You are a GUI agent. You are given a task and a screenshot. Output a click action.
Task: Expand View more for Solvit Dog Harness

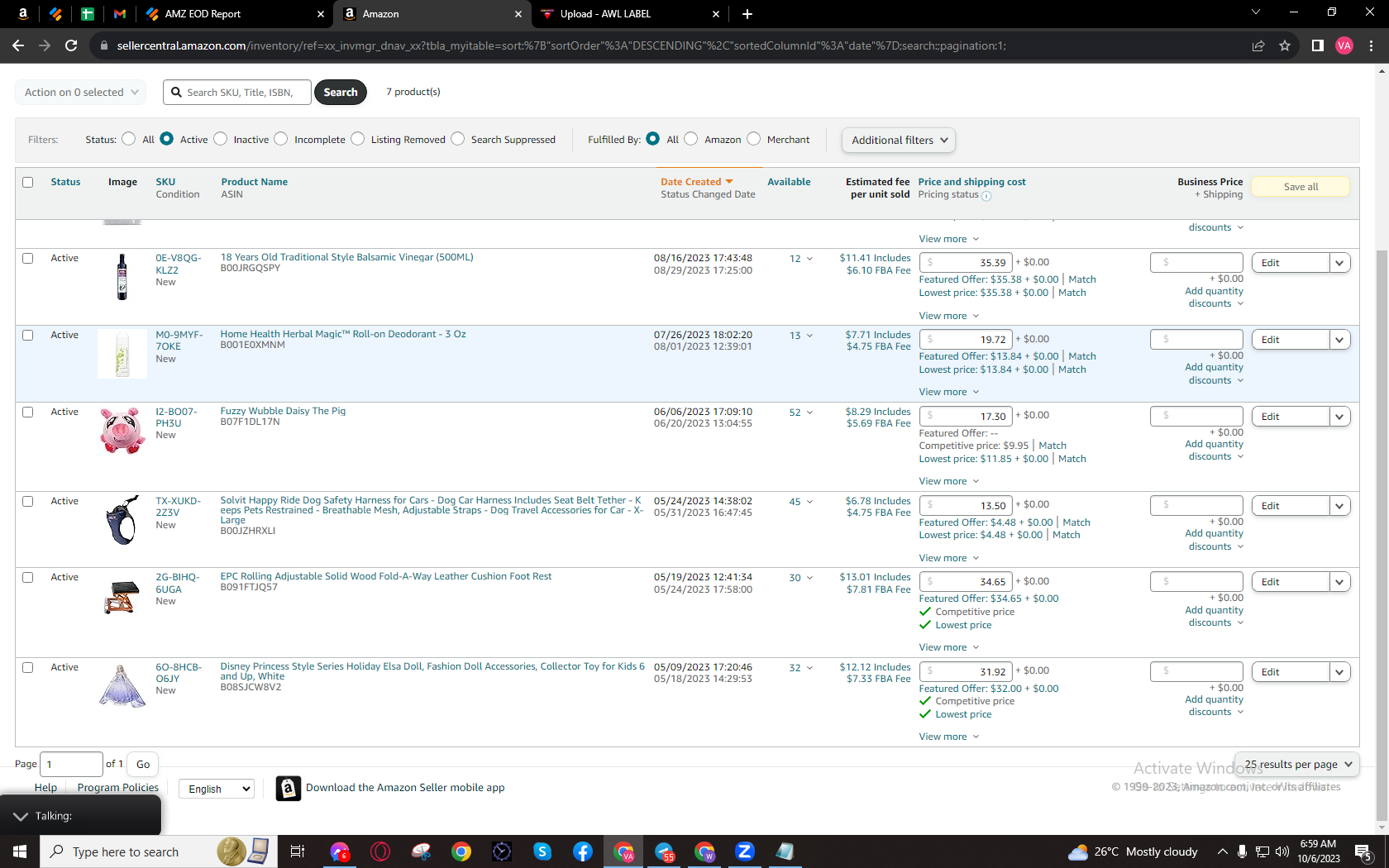pos(948,558)
